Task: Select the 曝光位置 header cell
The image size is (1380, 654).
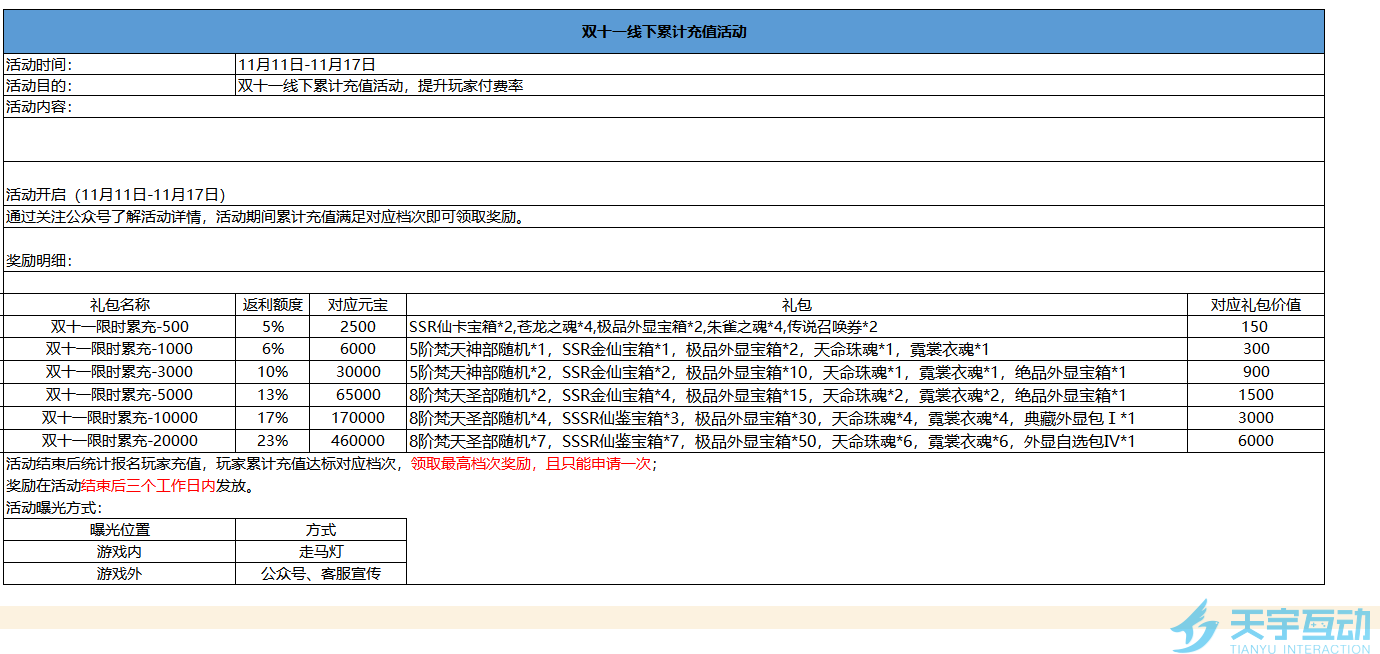Action: tap(119, 530)
